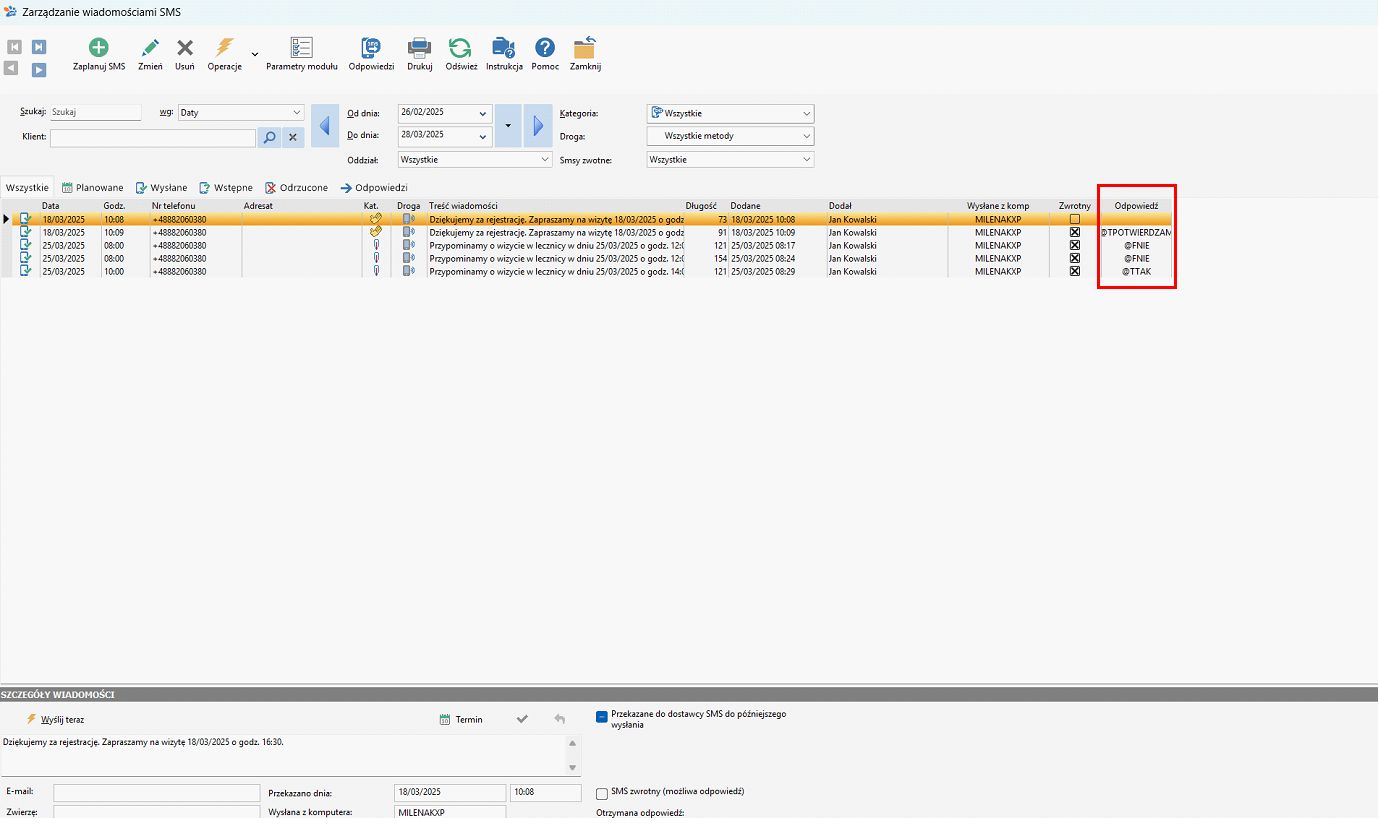
Task: Sort by the Długość column header
Action: click(x=706, y=206)
